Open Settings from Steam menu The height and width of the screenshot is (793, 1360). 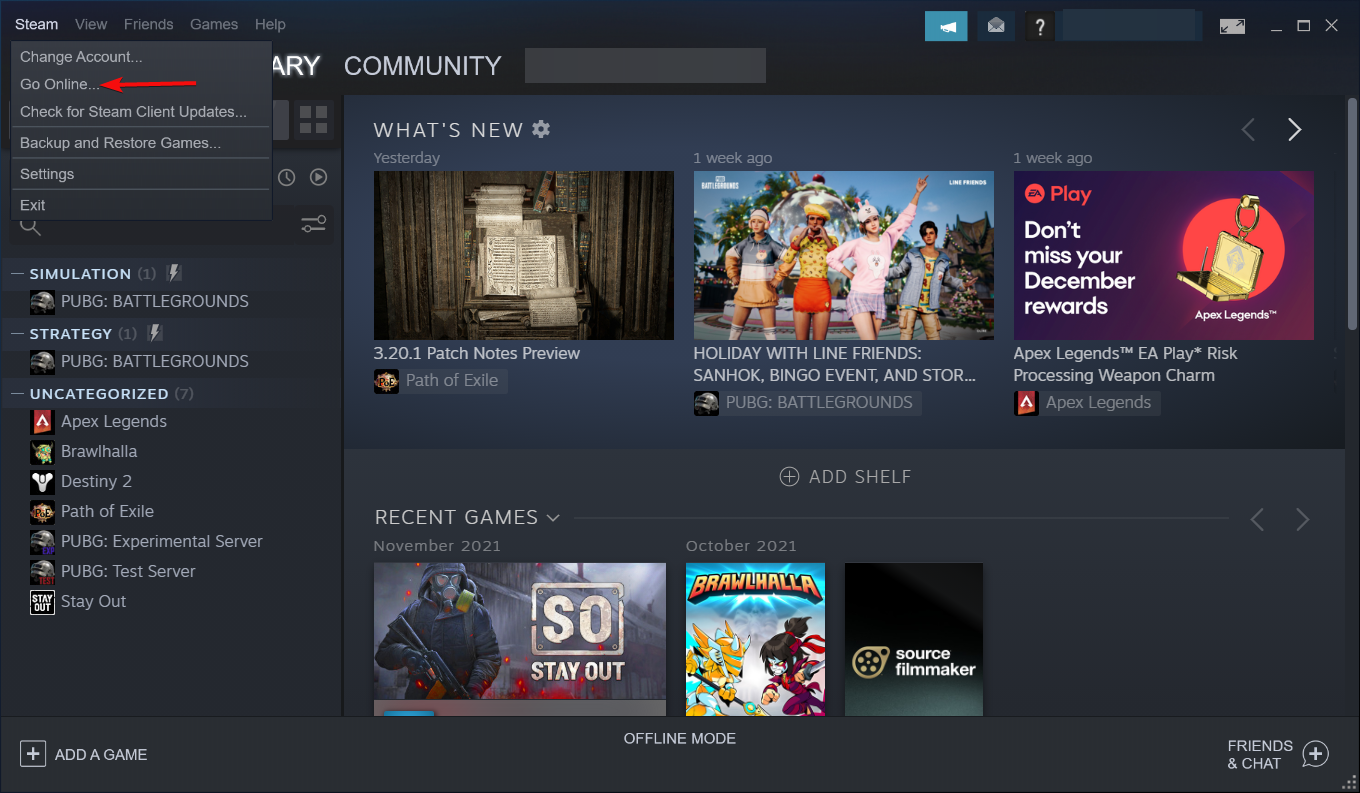click(x=141, y=174)
